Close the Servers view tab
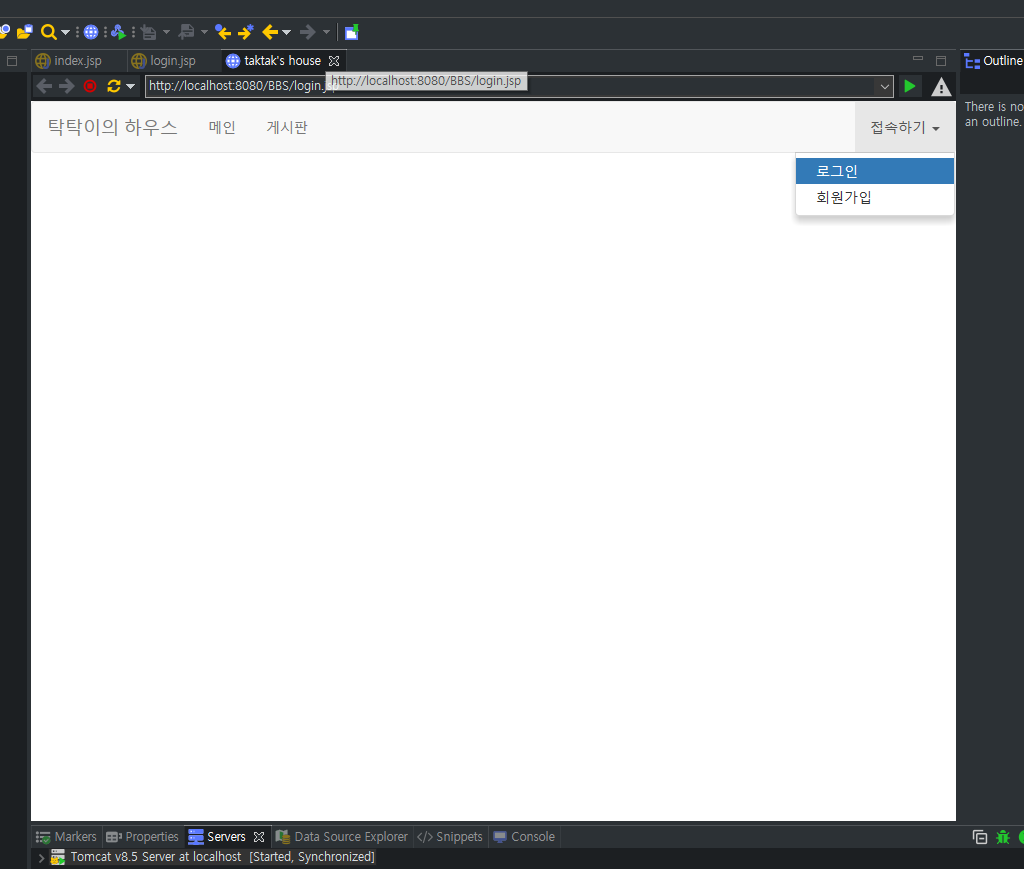Screen dimensions: 1024x869 pos(259,836)
